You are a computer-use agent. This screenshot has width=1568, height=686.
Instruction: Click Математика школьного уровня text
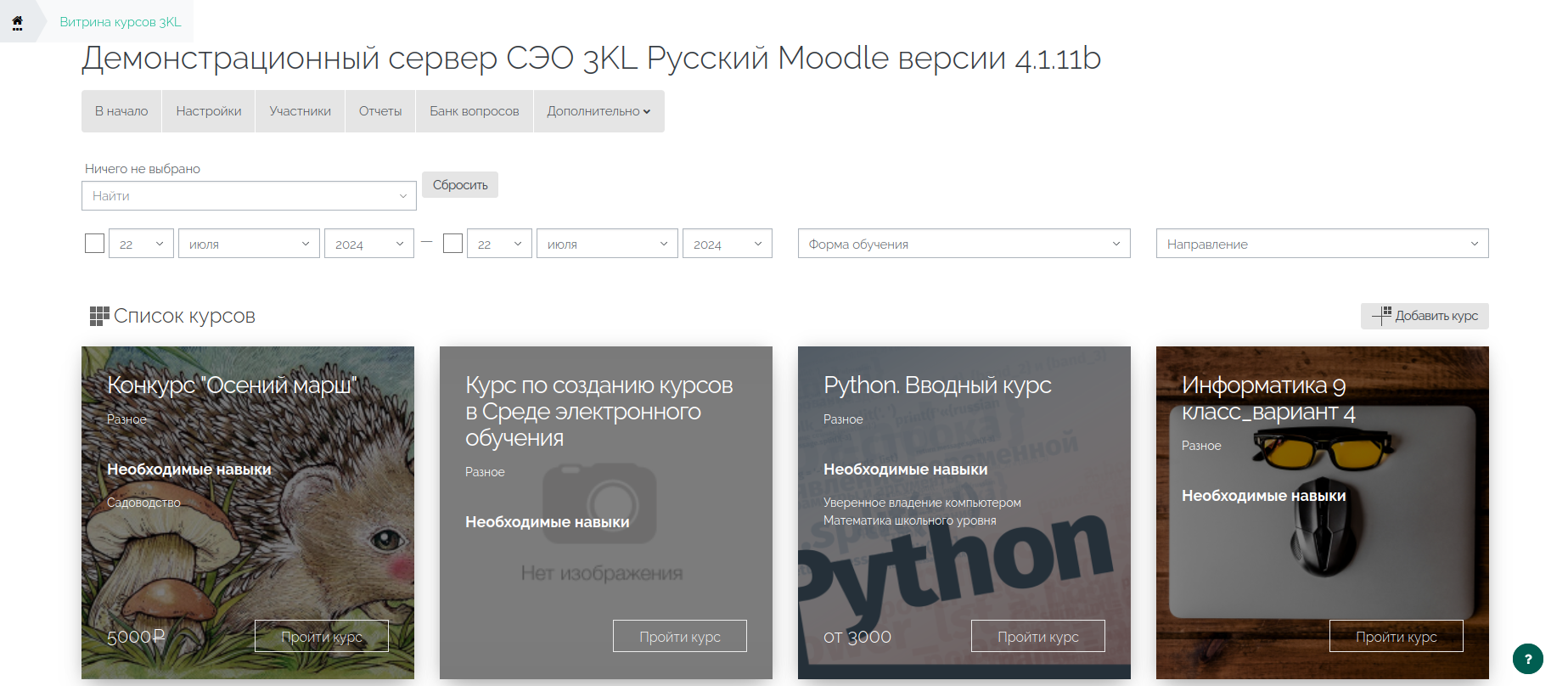coord(910,520)
